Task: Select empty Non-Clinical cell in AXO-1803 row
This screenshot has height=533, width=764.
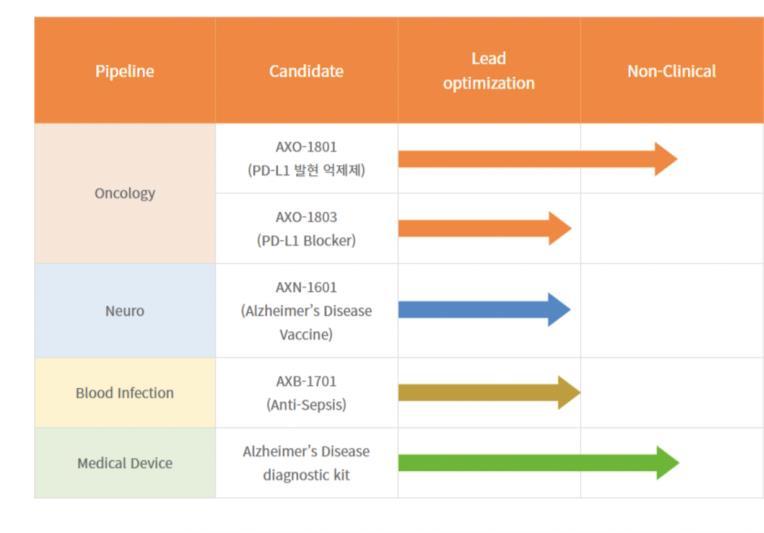Action: tap(672, 229)
